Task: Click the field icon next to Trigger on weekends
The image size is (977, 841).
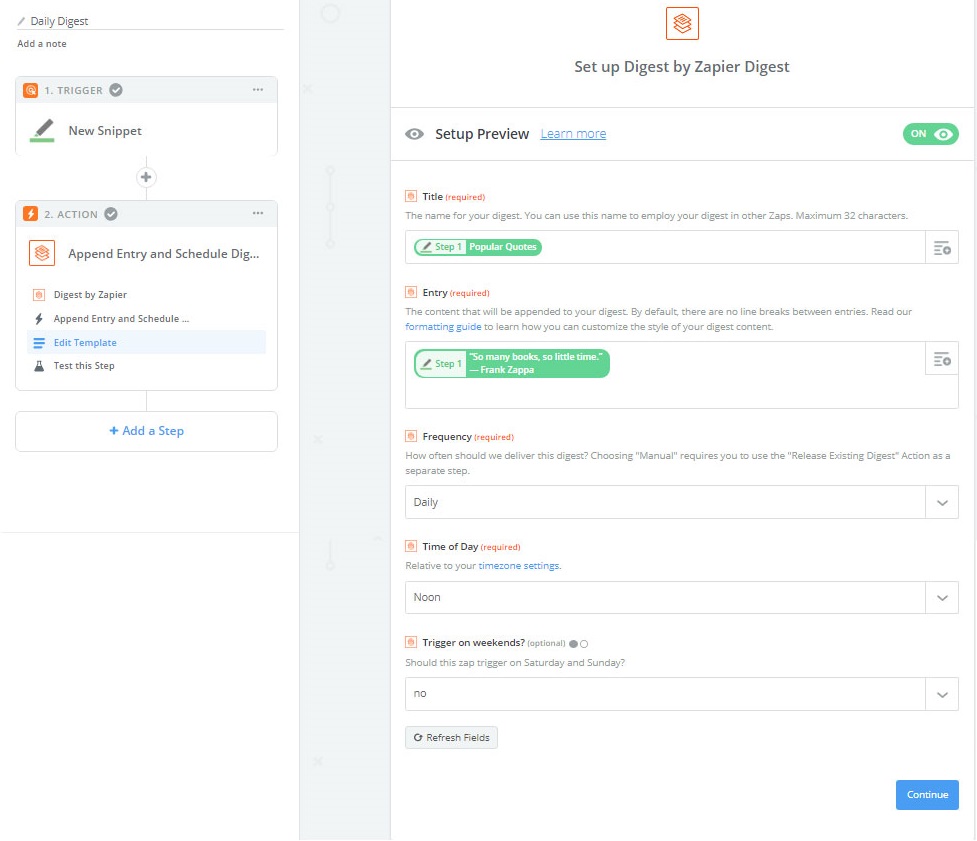Action: pyautogui.click(x=411, y=642)
